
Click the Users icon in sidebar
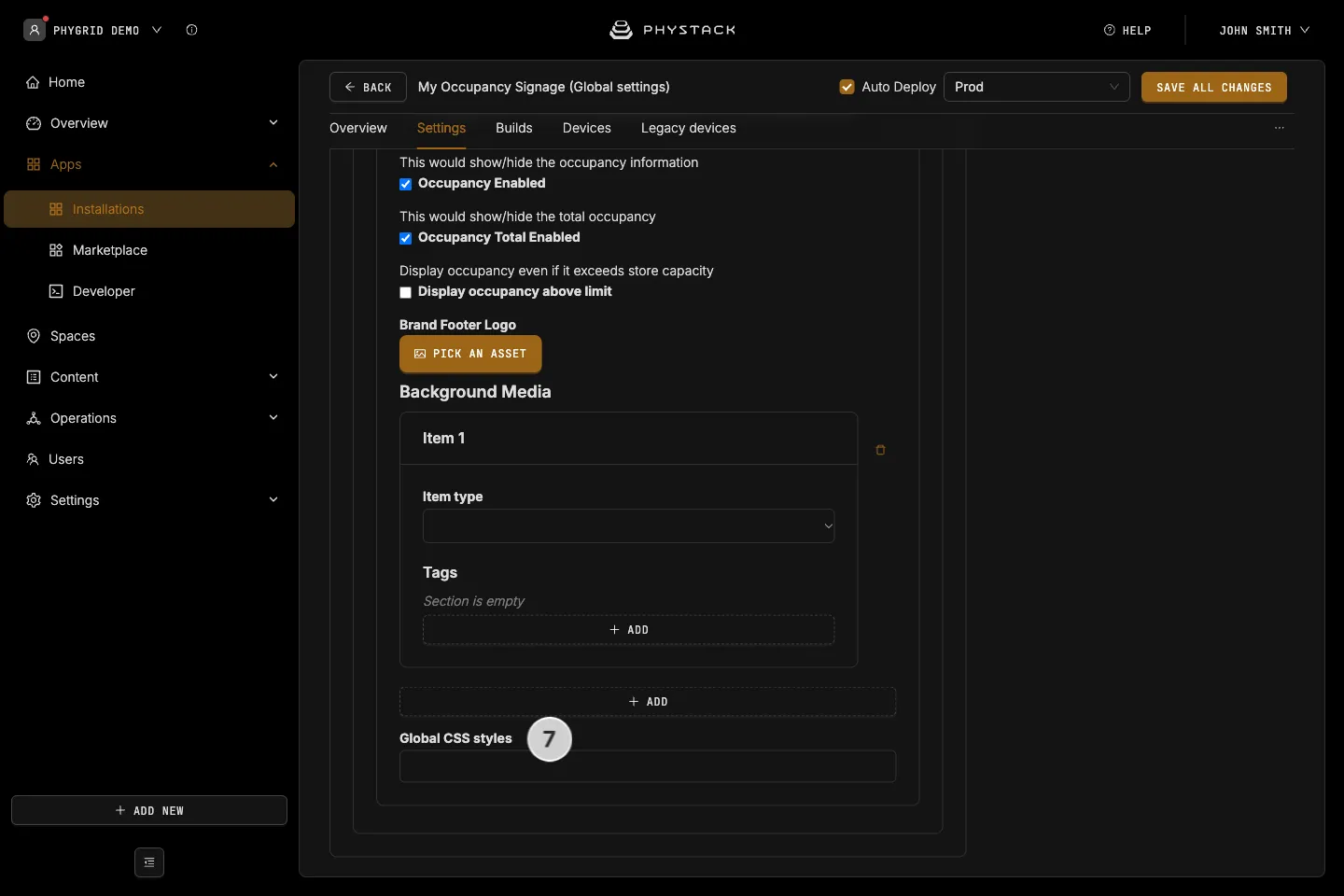click(33, 459)
